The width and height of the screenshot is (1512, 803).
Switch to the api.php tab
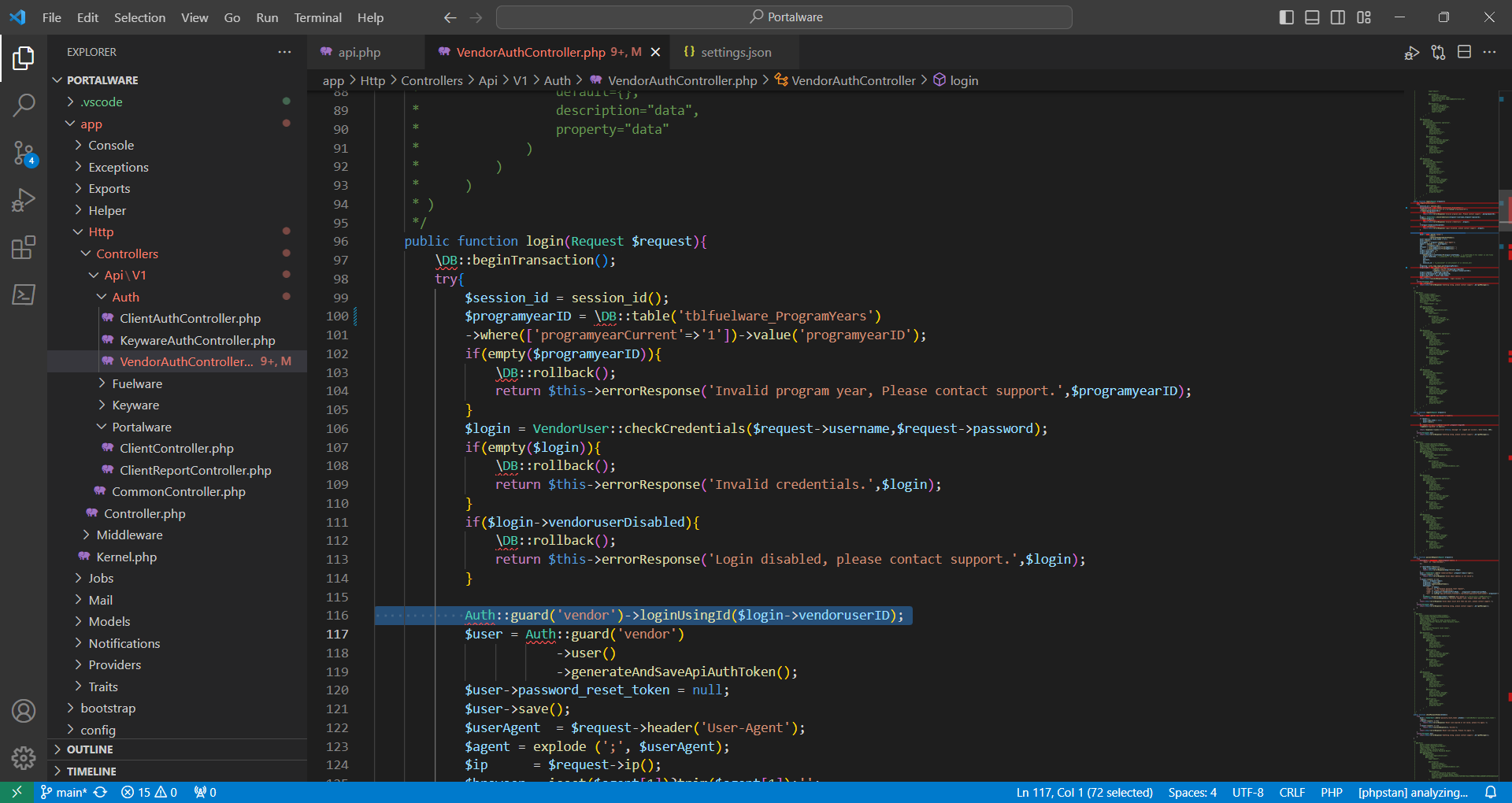tap(358, 52)
